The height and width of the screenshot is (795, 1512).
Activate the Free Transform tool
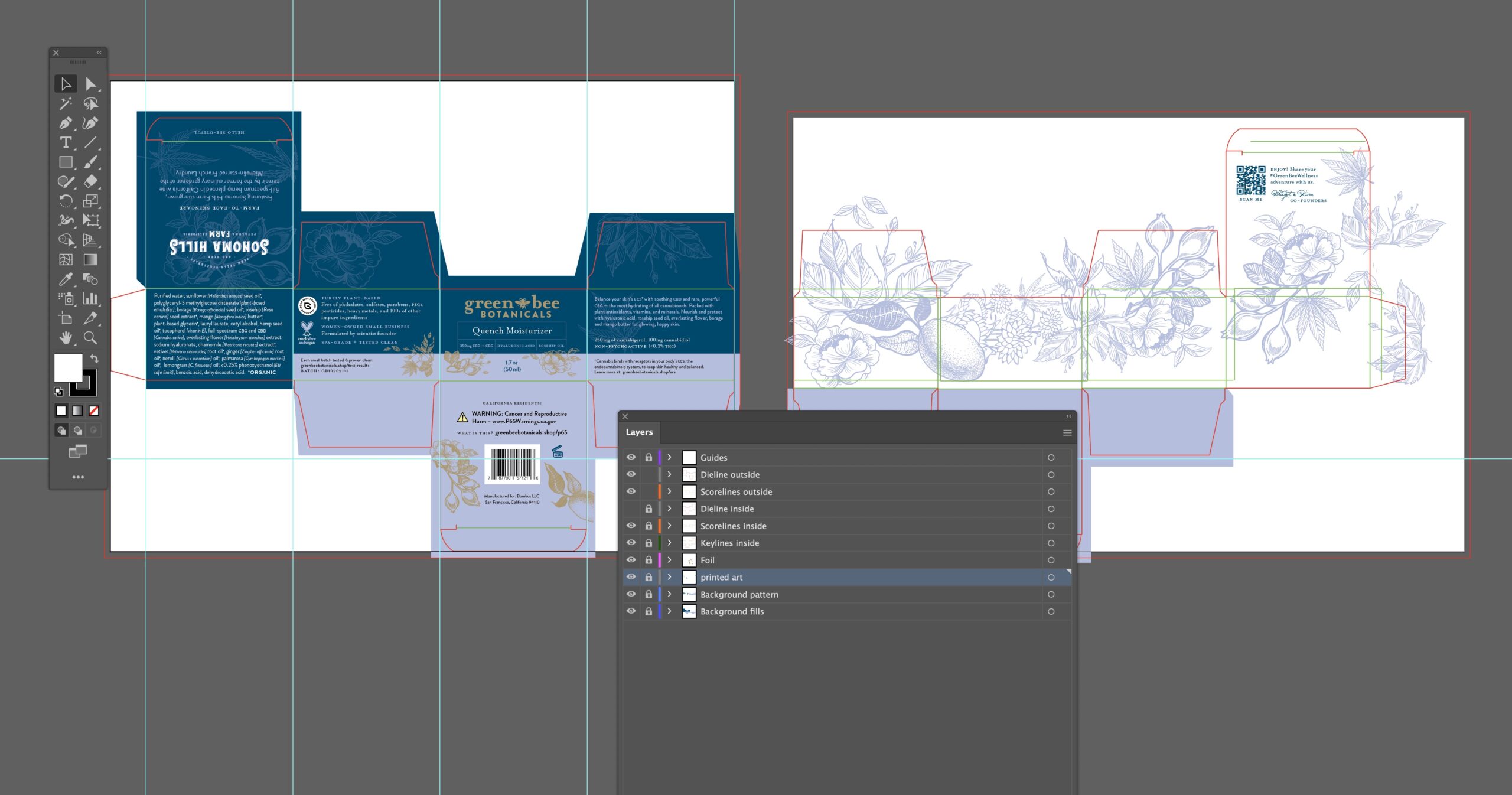[90, 220]
